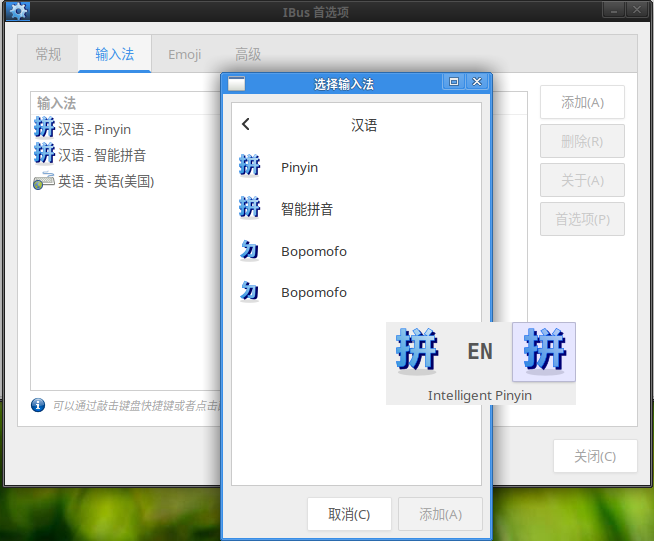
Task: Click the first Bopomofo engine icon
Action: tap(249, 250)
